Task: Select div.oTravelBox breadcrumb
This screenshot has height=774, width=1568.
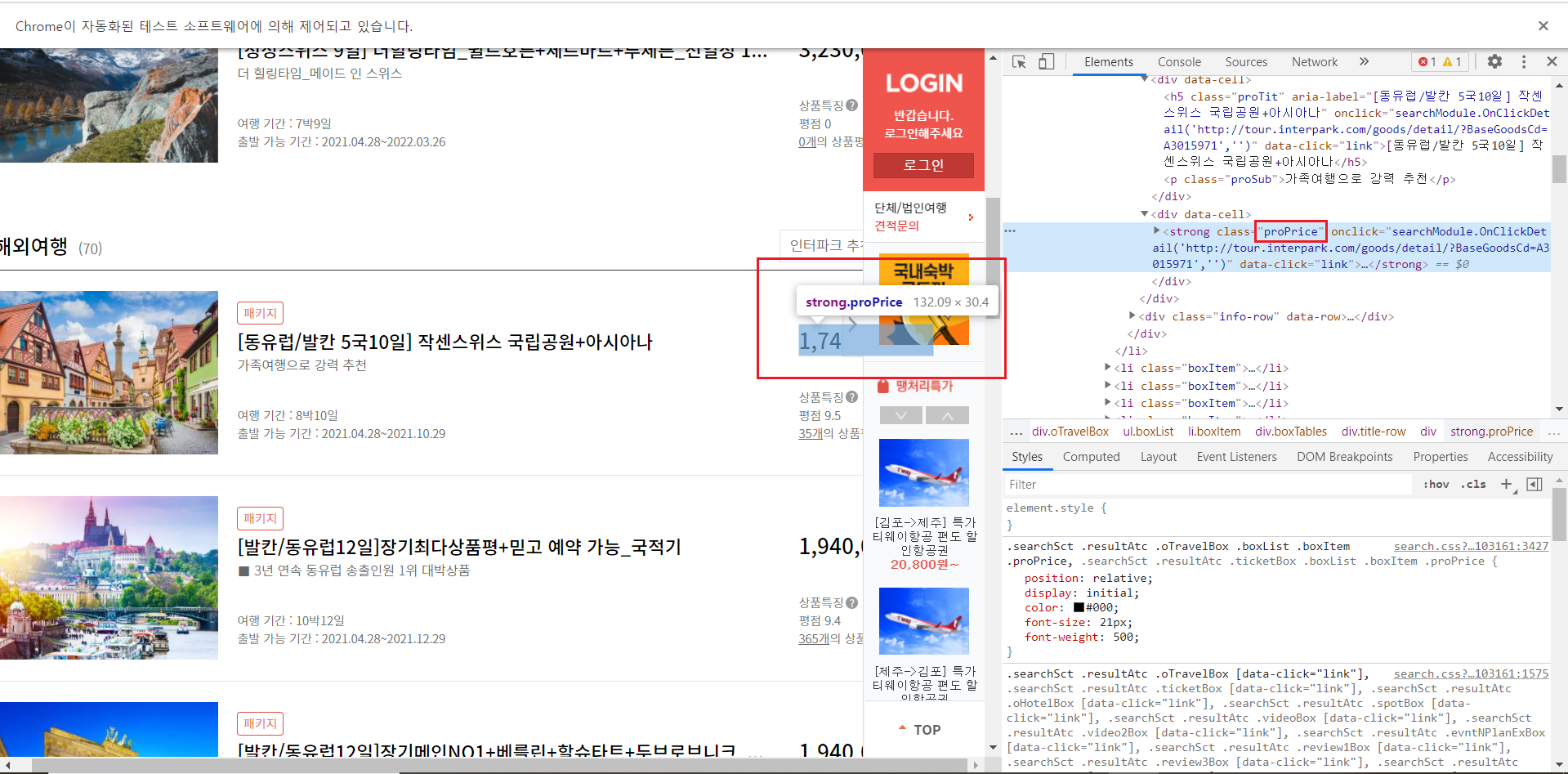Action: pyautogui.click(x=1070, y=432)
